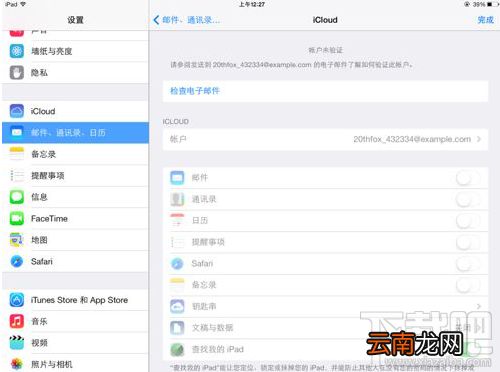Select 备忘录 (Notes) in settings sidebar
The width and height of the screenshot is (500, 372).
pyautogui.click(x=75, y=154)
